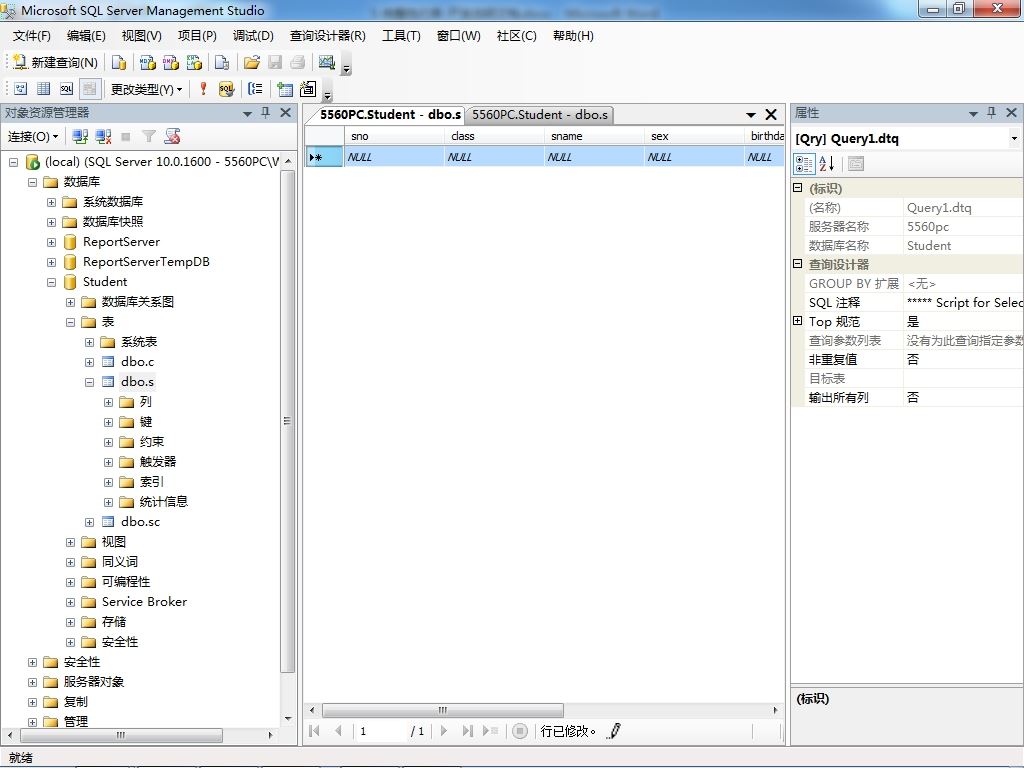Click the SQL Server Compact query icon
1024x768 pixels.
click(222, 62)
